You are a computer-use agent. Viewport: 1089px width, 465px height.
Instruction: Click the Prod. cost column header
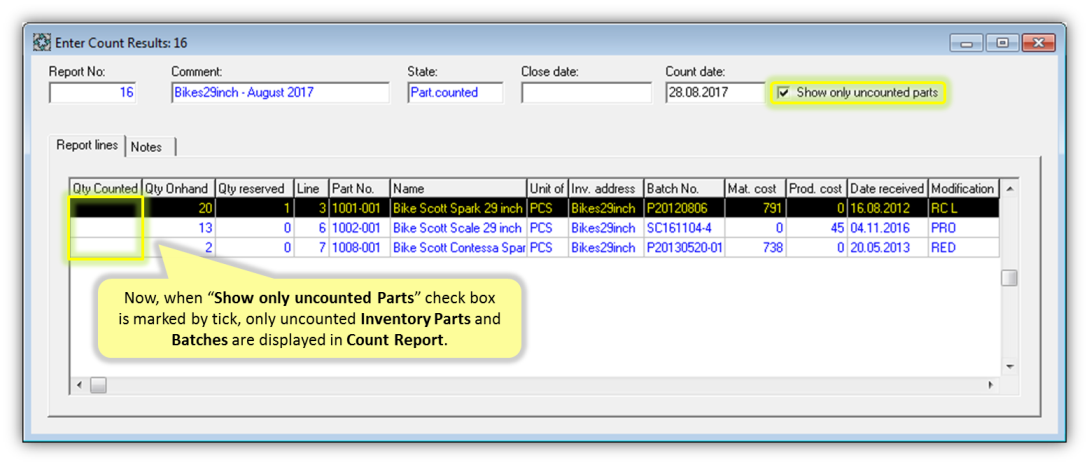(816, 188)
